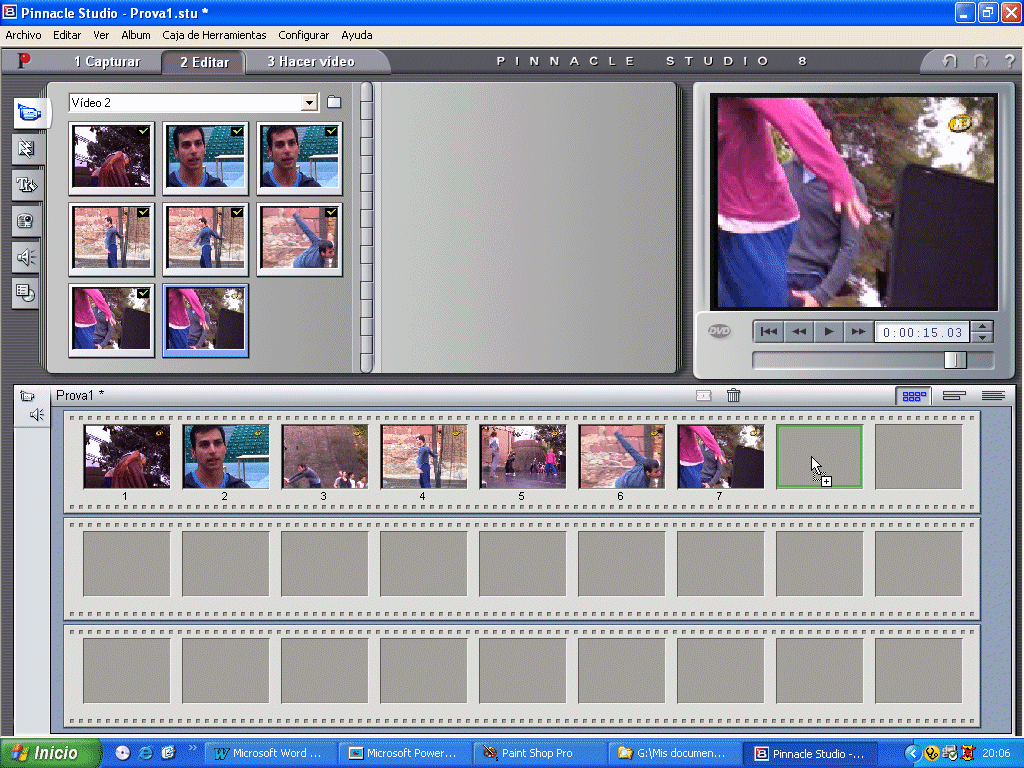Select storyboard clip 5
1024x768 pixels.
click(522, 456)
